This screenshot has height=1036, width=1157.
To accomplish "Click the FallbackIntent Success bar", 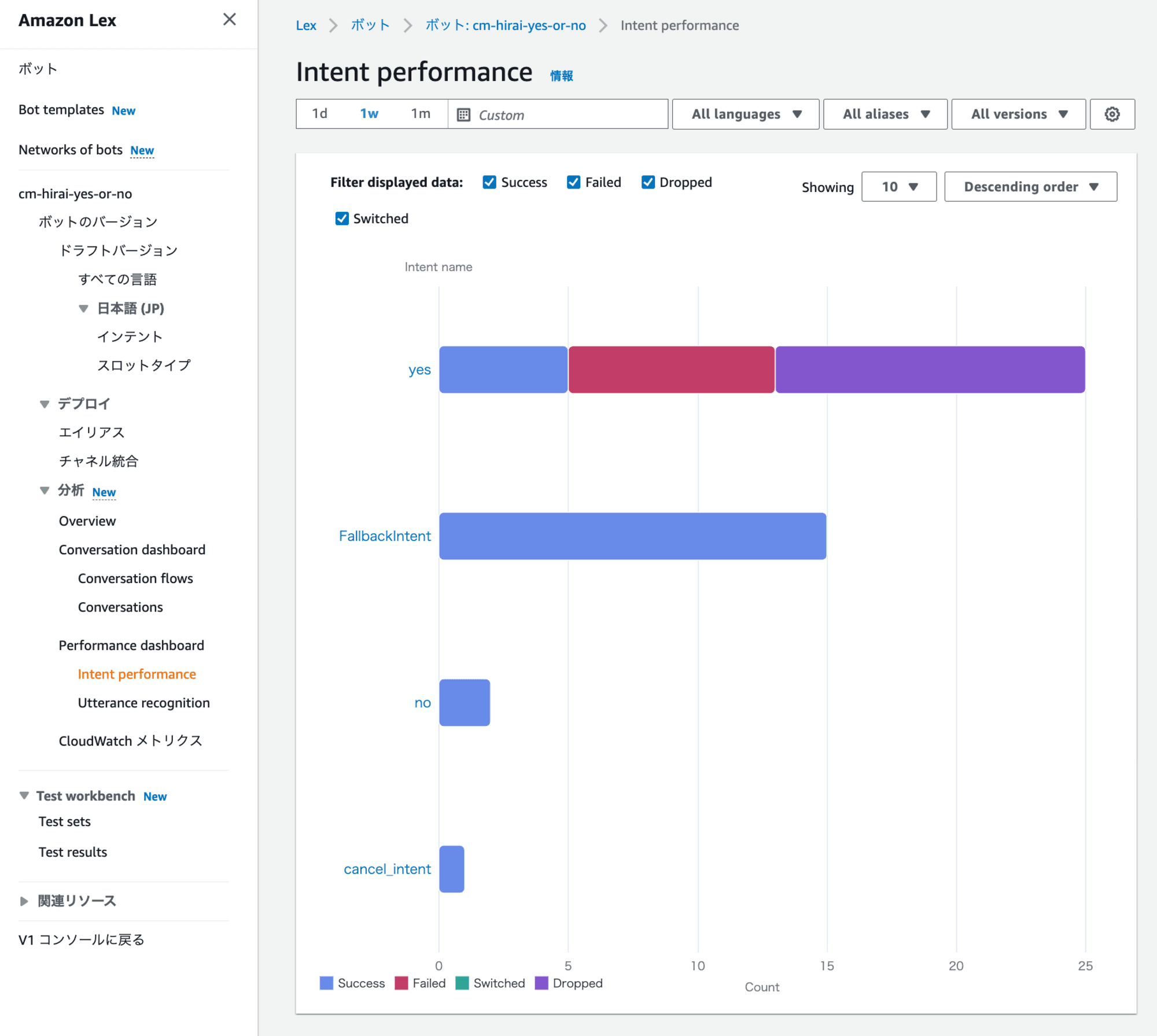I will coord(633,536).
